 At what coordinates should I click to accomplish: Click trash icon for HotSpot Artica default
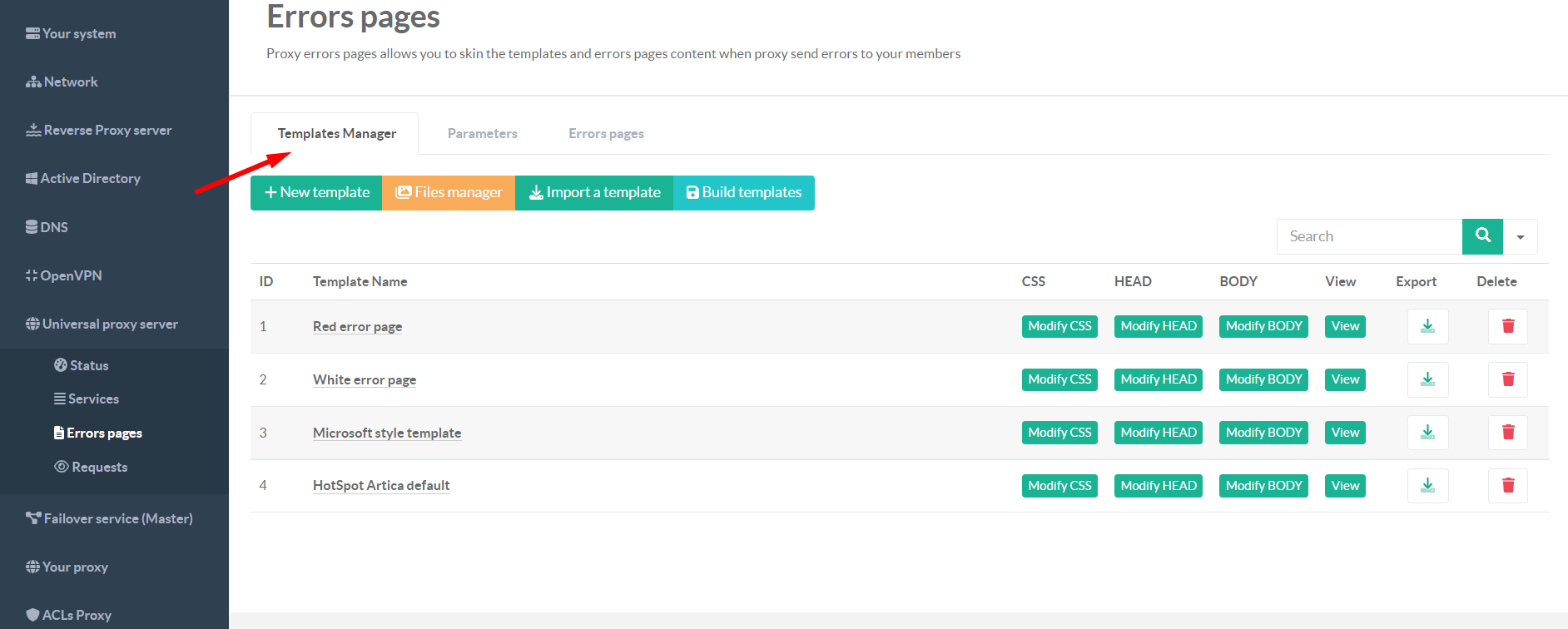1507,486
